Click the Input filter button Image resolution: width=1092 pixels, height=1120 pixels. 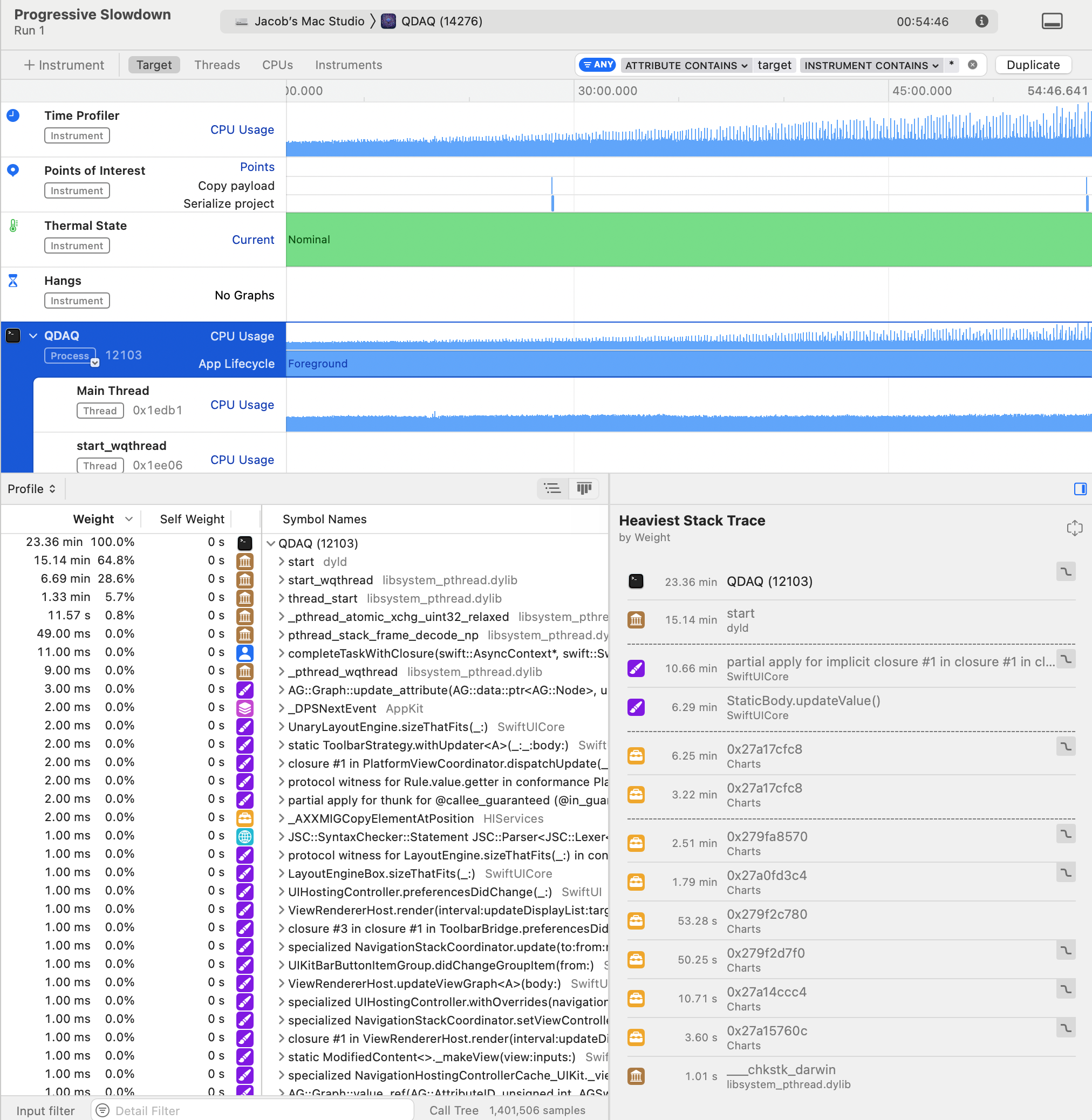(45, 1110)
